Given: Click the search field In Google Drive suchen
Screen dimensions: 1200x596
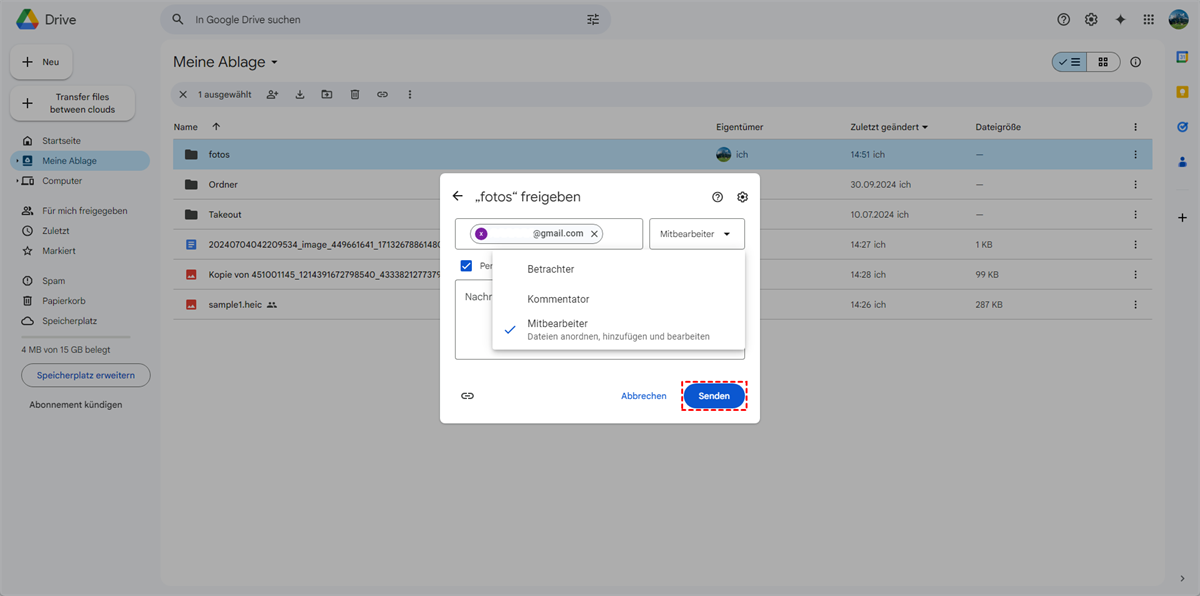Looking at the screenshot, I should click(x=380, y=20).
